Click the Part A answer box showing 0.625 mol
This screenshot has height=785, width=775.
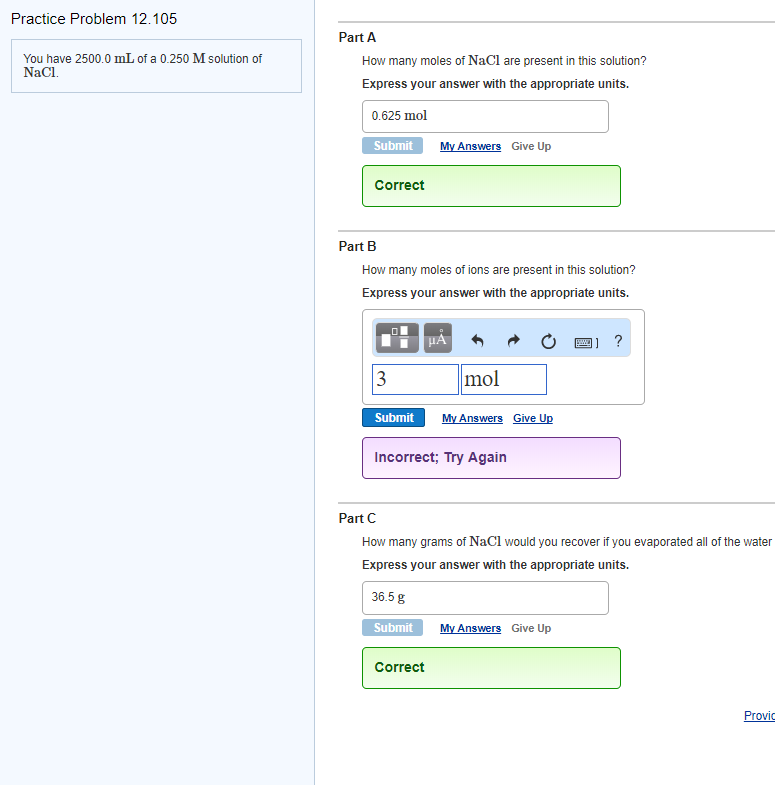485,116
